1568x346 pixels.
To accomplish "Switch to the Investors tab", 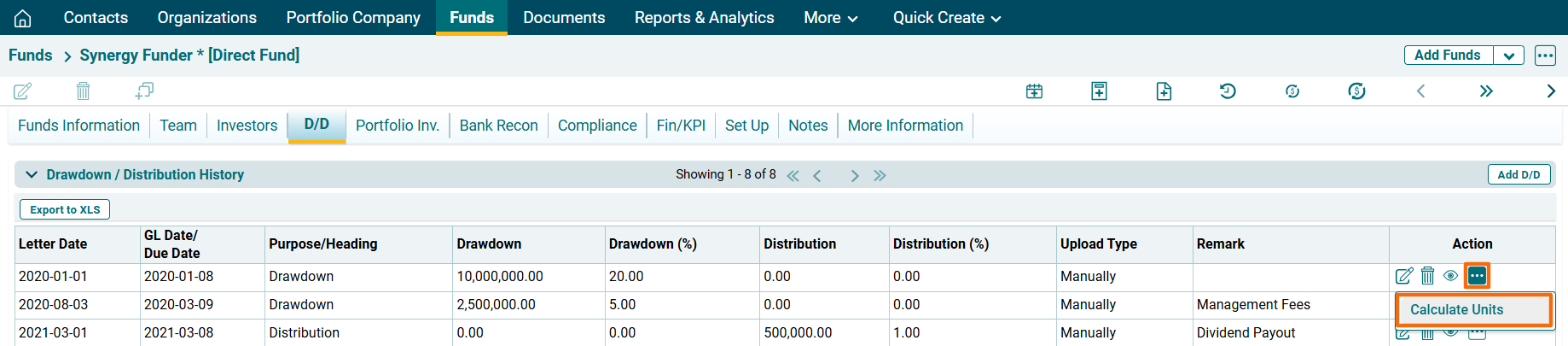I will [x=247, y=126].
